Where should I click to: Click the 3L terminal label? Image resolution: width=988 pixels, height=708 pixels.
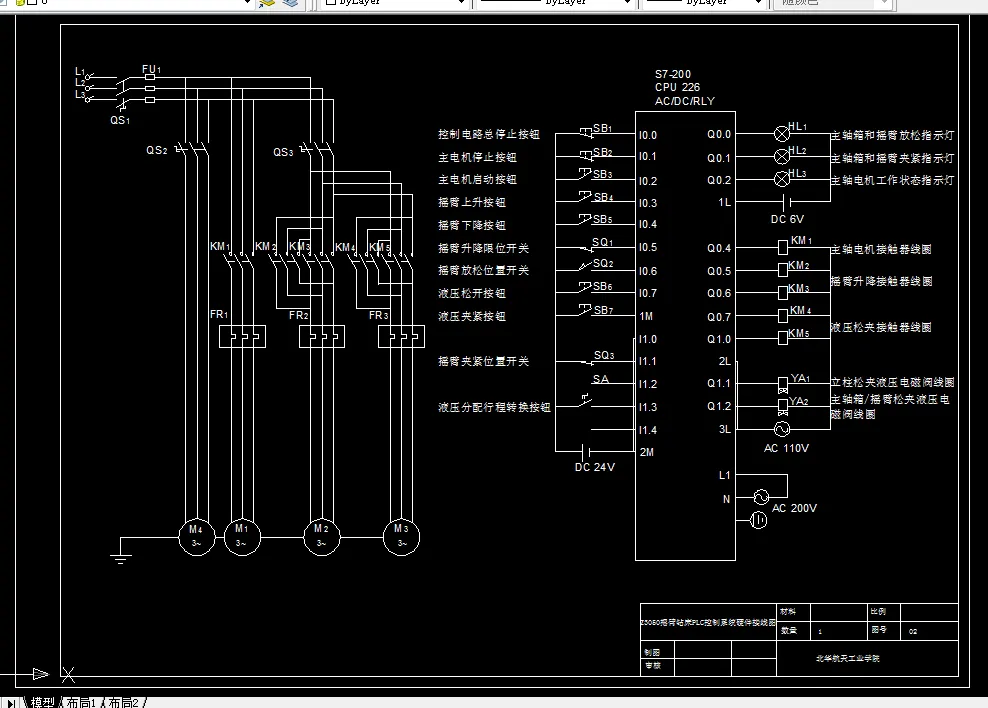pyautogui.click(x=725, y=429)
